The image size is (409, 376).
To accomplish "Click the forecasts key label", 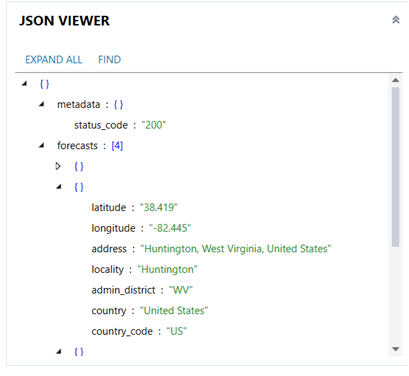I will pyautogui.click(x=77, y=146).
